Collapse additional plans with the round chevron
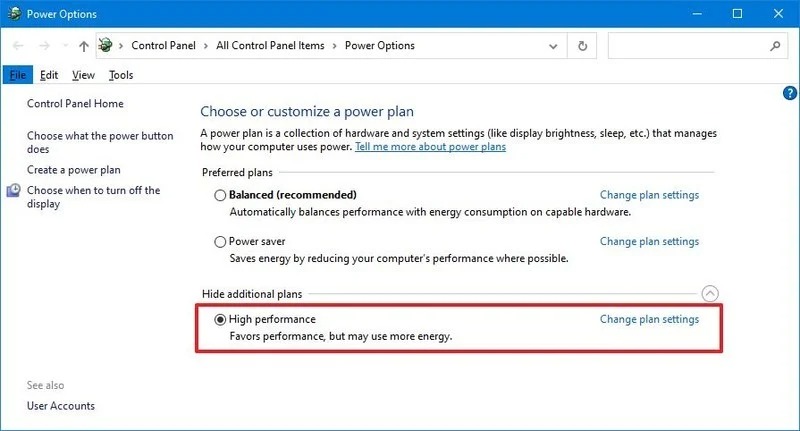 tap(710, 294)
